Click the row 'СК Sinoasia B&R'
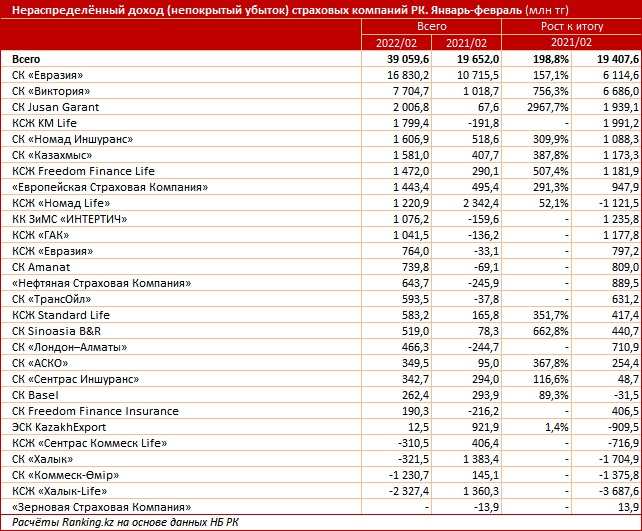Image resolution: width=642 pixels, height=531 pixels. pos(56,331)
